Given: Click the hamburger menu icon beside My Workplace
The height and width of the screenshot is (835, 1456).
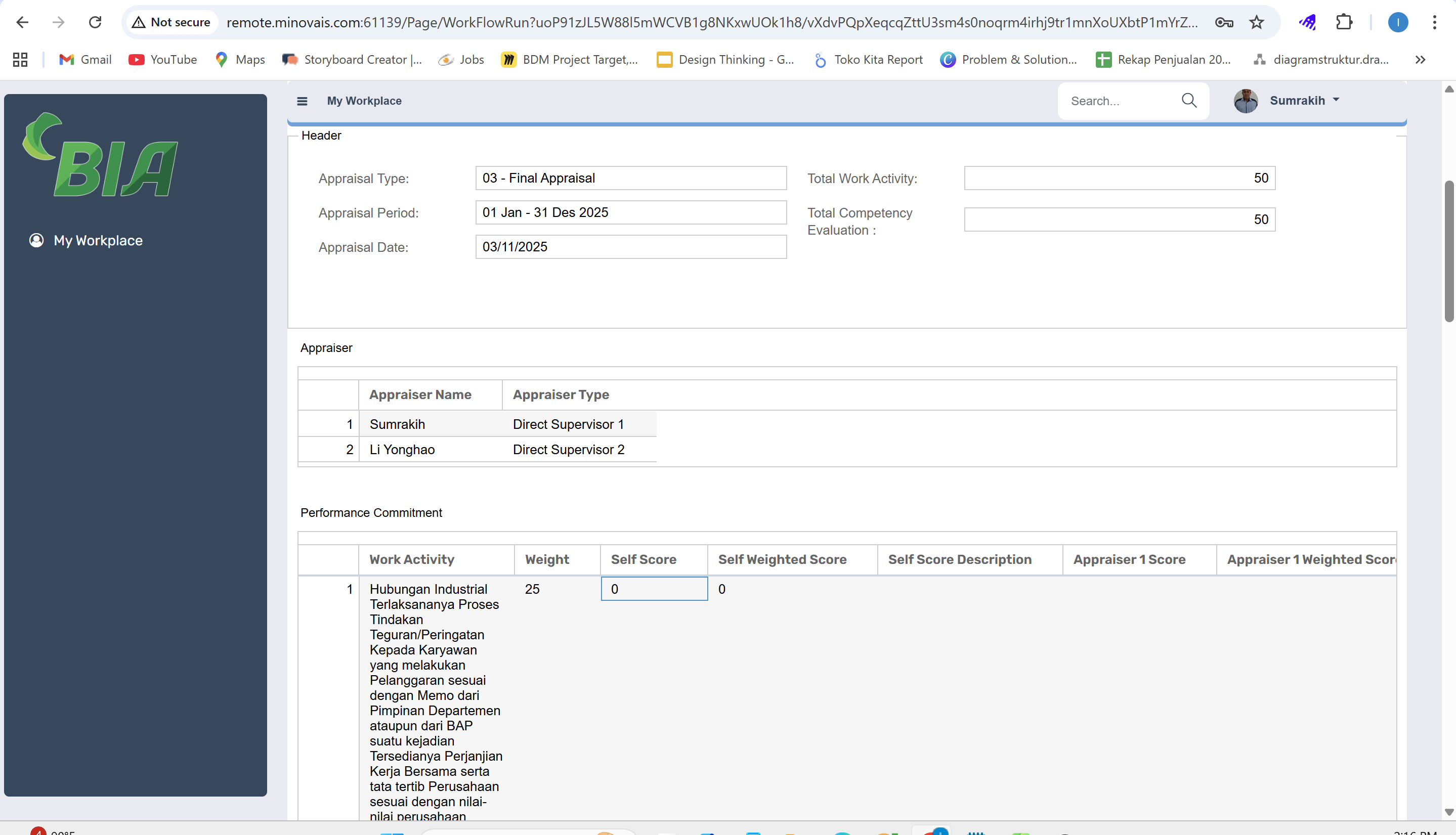Looking at the screenshot, I should [x=302, y=101].
